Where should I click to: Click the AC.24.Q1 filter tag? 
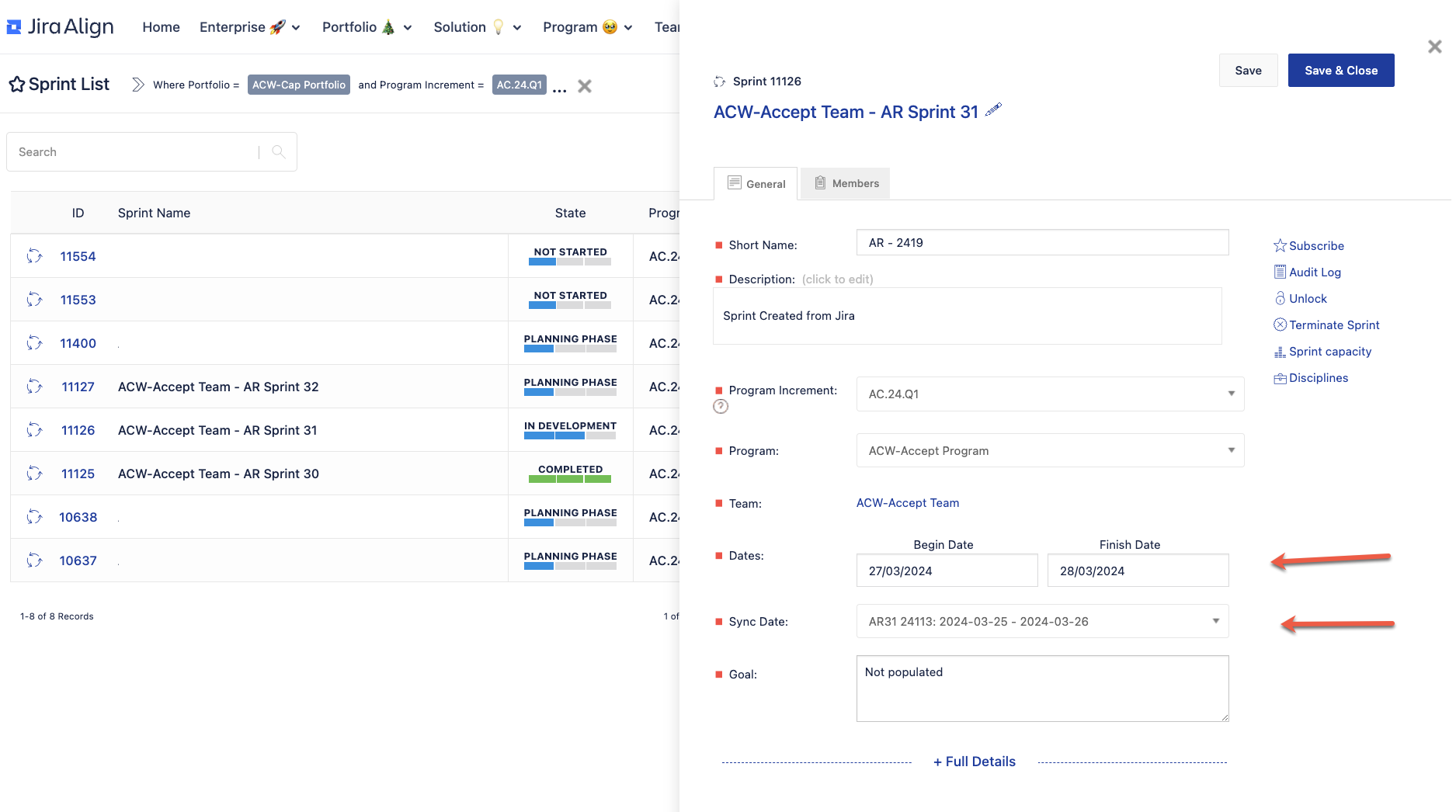point(520,85)
